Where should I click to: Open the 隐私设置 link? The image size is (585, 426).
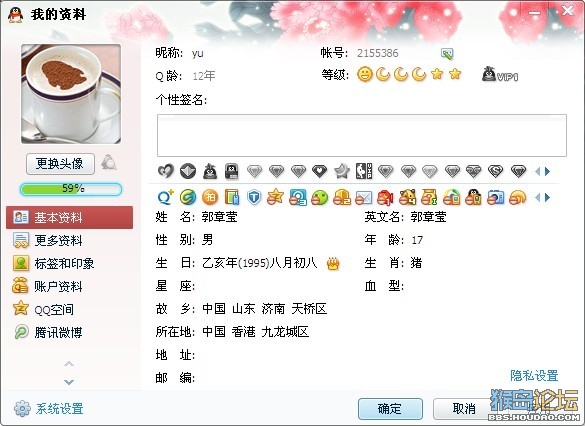tap(534, 376)
